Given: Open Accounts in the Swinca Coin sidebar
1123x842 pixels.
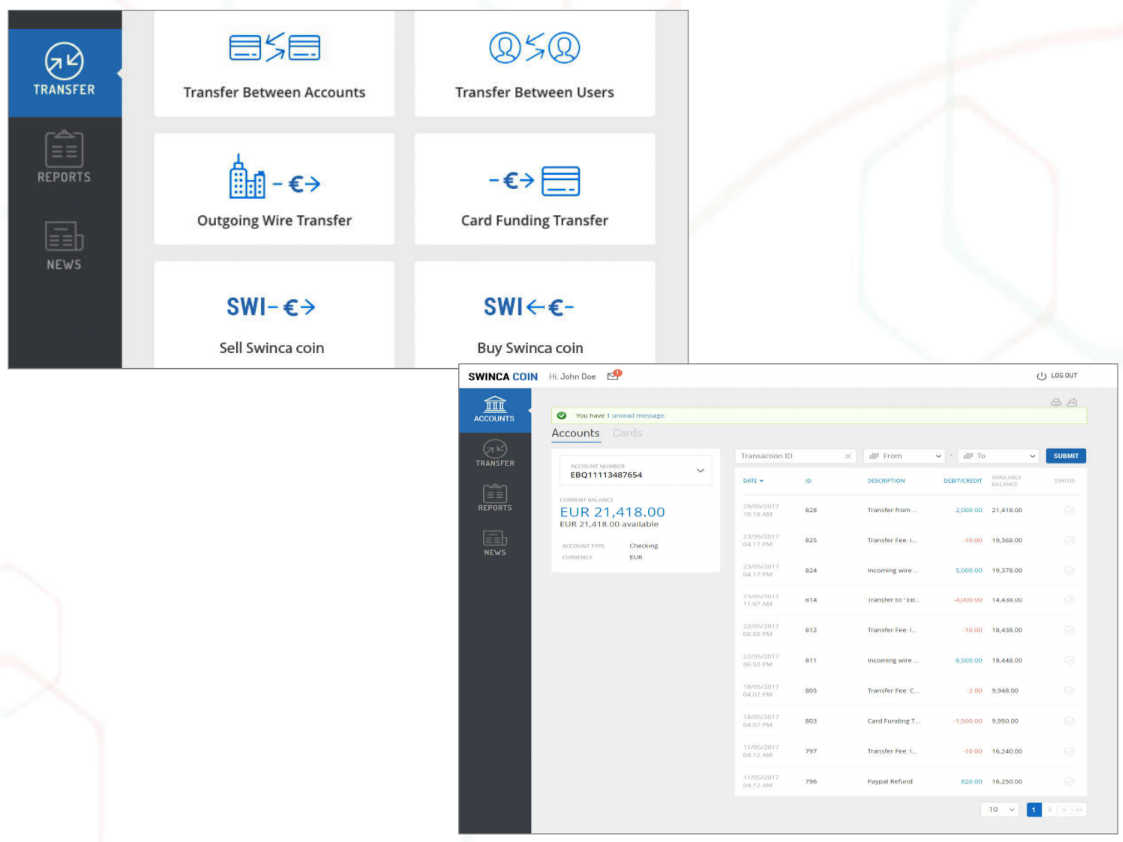Looking at the screenshot, I should [x=495, y=410].
